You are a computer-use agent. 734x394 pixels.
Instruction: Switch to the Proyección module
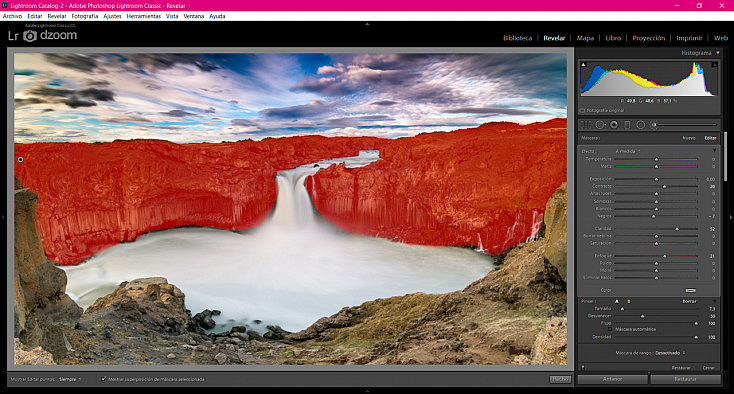[x=648, y=38]
